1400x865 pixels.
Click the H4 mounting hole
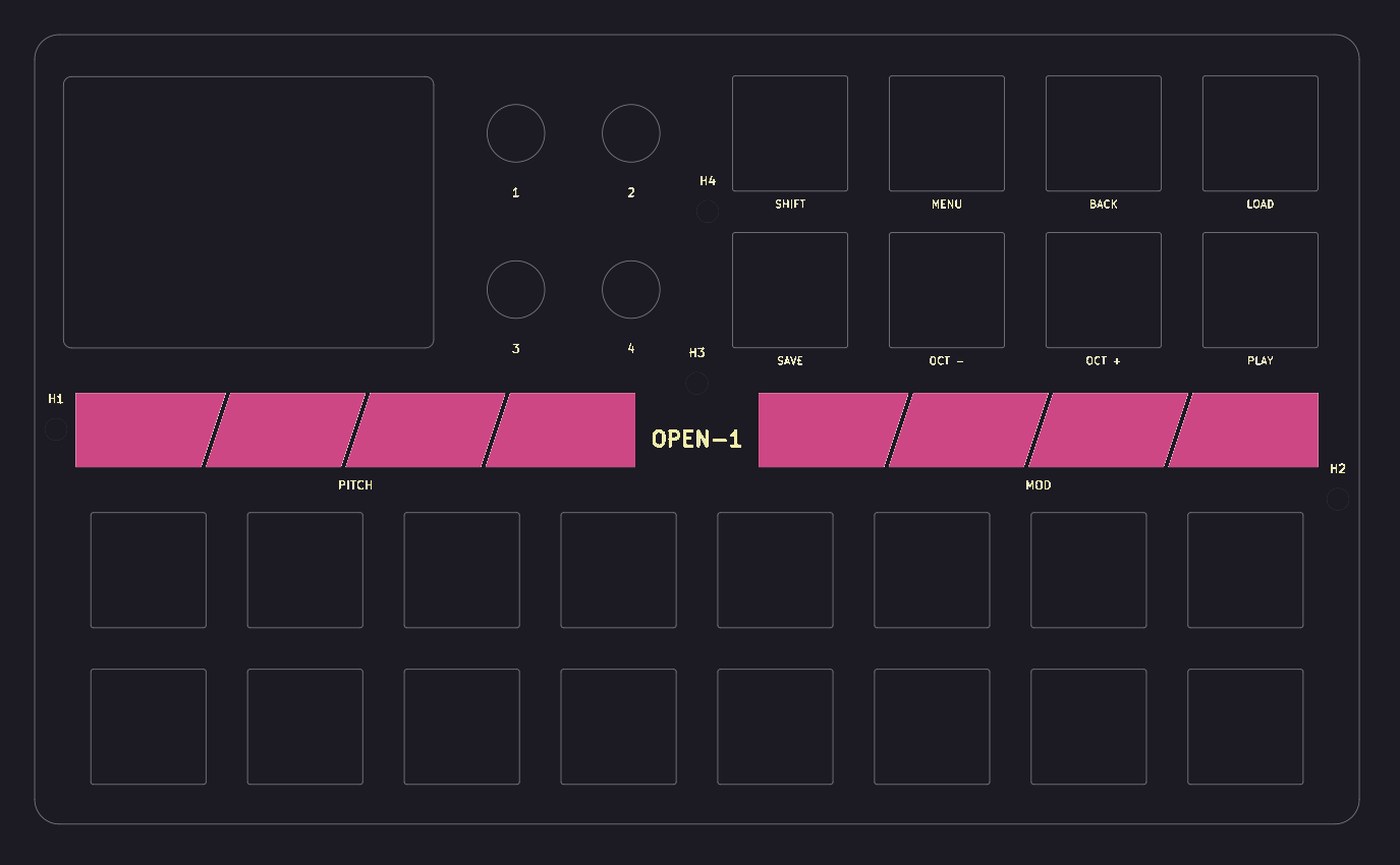[708, 212]
